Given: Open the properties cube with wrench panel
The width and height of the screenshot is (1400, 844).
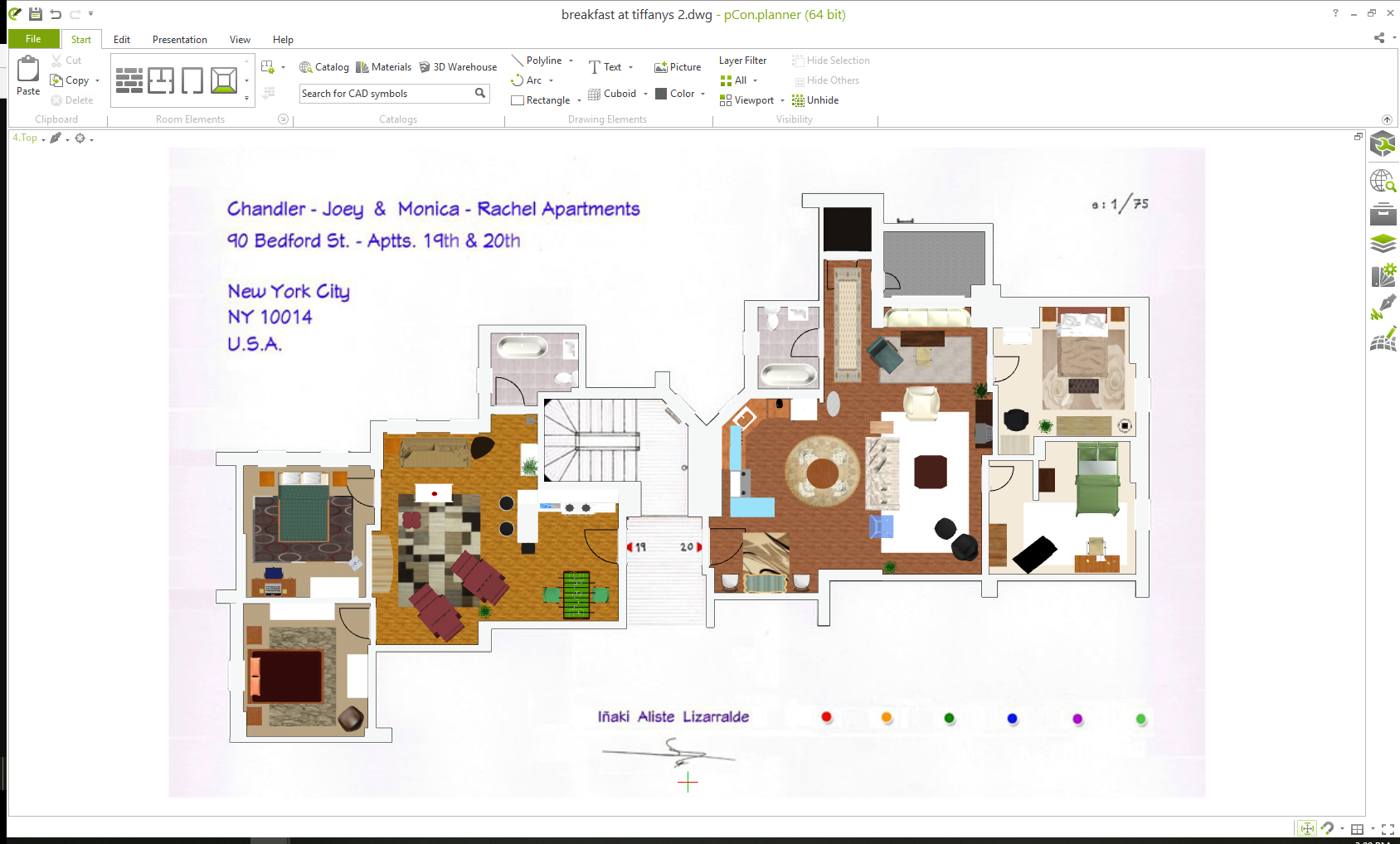Looking at the screenshot, I should pos(1383,144).
